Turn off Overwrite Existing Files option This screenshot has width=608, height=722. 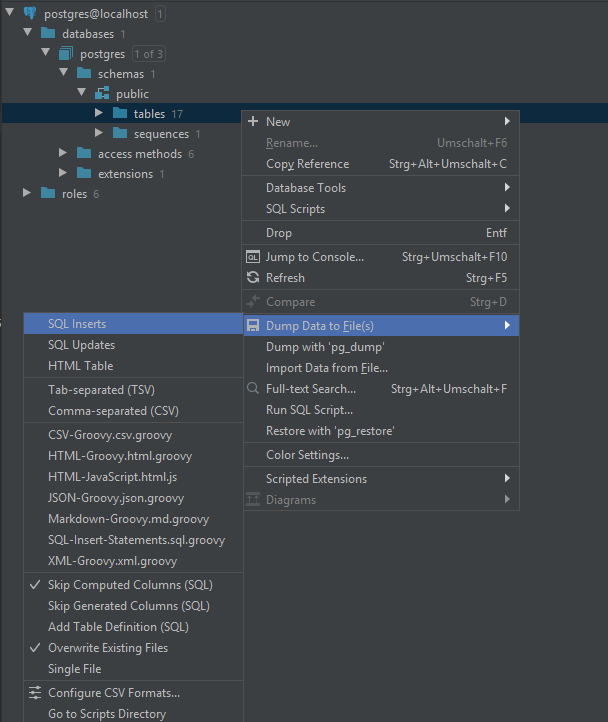pos(108,648)
